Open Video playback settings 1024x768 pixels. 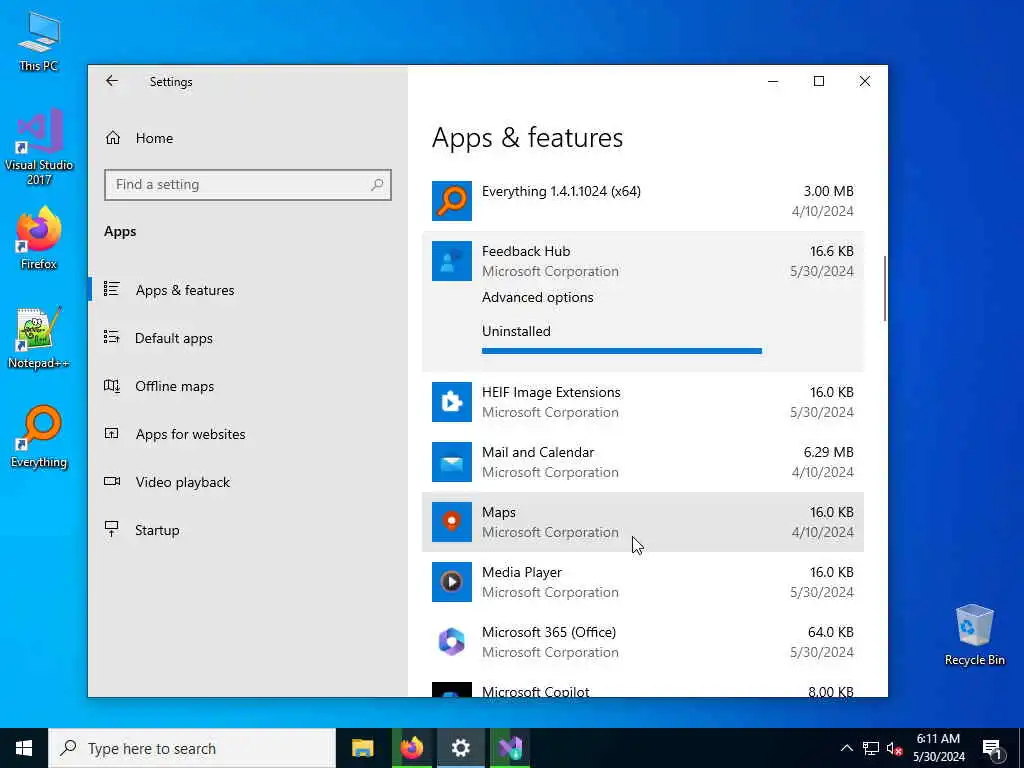point(182,482)
